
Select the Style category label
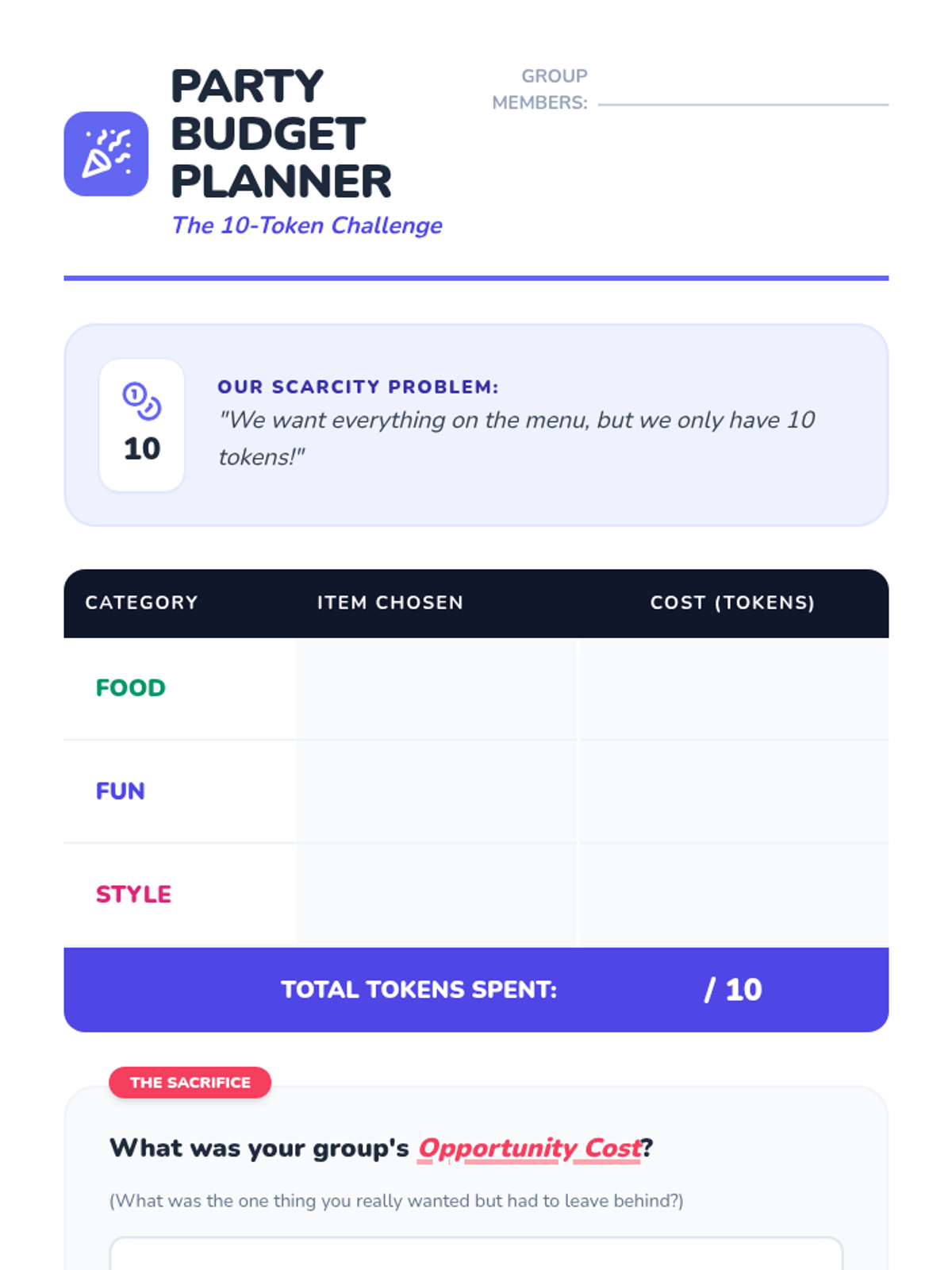click(133, 894)
